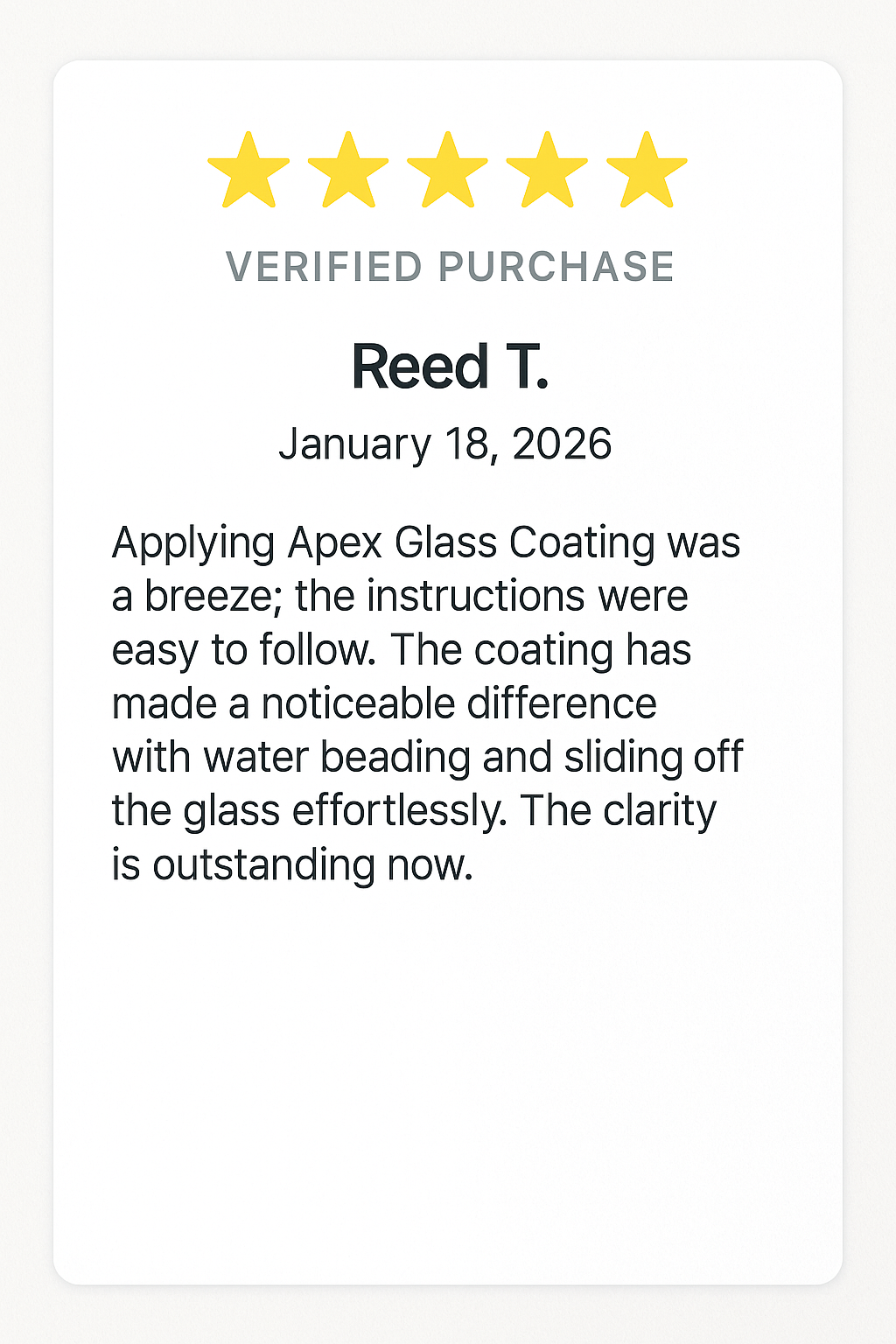Click the date January 18, 2026
The image size is (896, 1344).
coord(444,444)
